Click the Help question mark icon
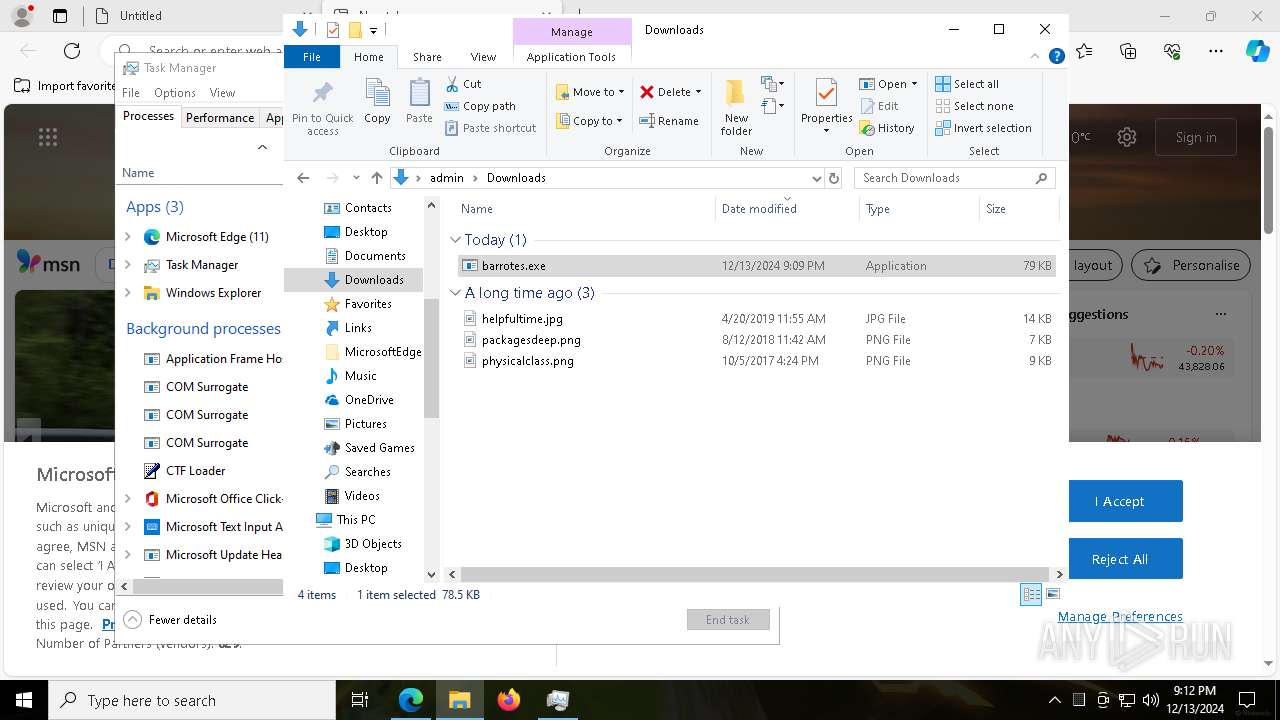Screen dimensions: 1280x720 point(1056,57)
